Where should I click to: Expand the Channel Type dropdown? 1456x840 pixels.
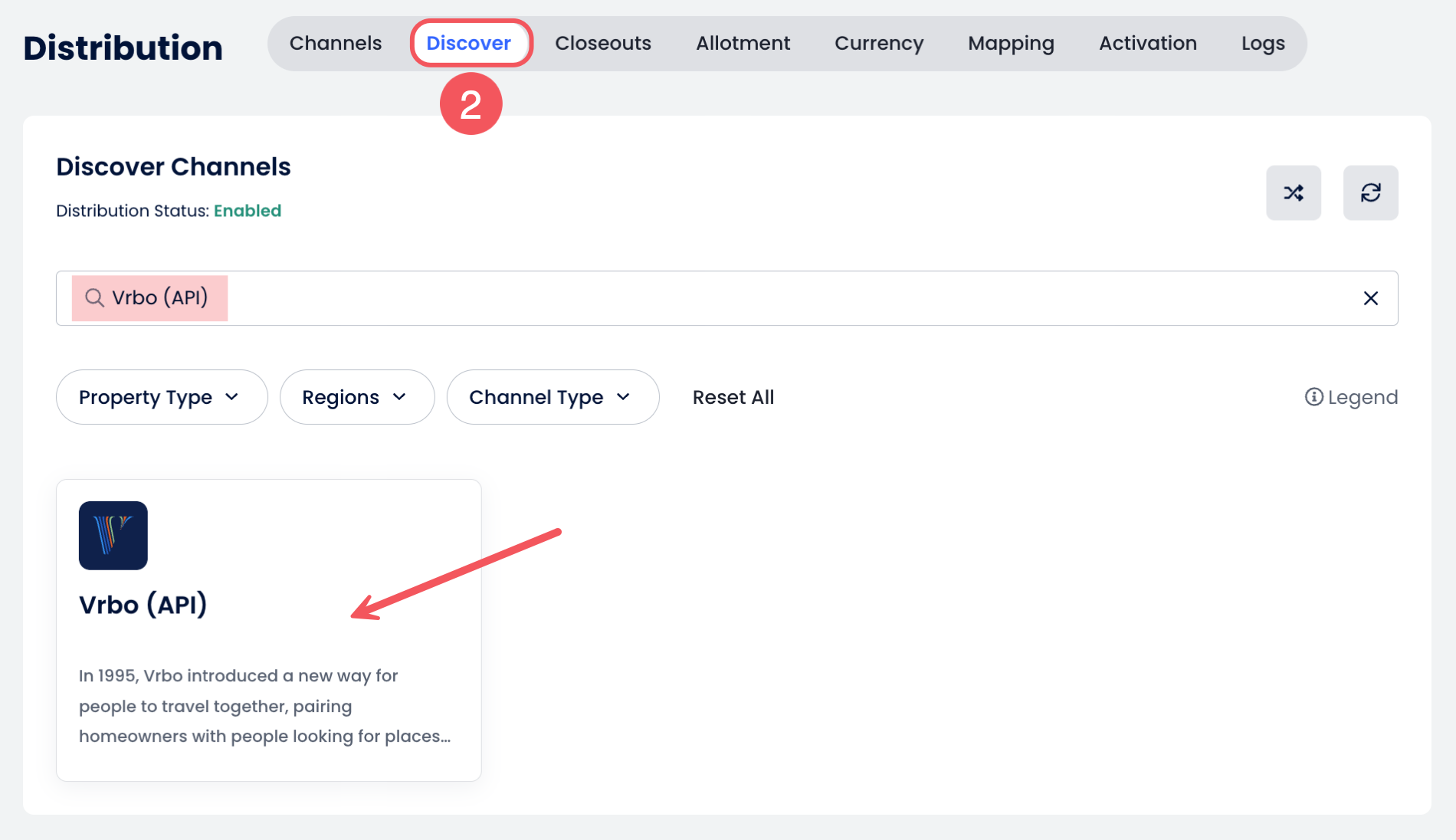(552, 397)
